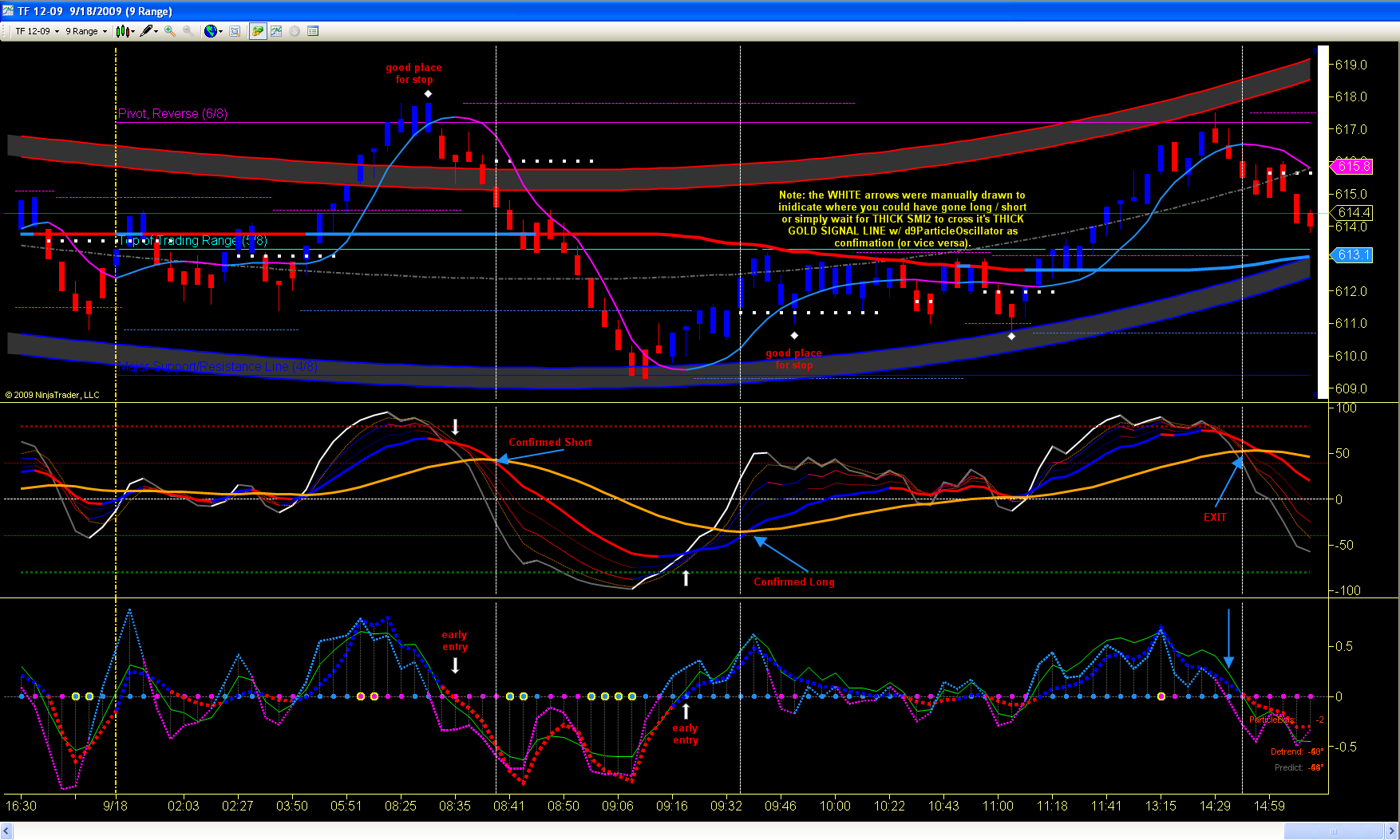
Task: Select the pen drawing tools icon
Action: click(146, 31)
